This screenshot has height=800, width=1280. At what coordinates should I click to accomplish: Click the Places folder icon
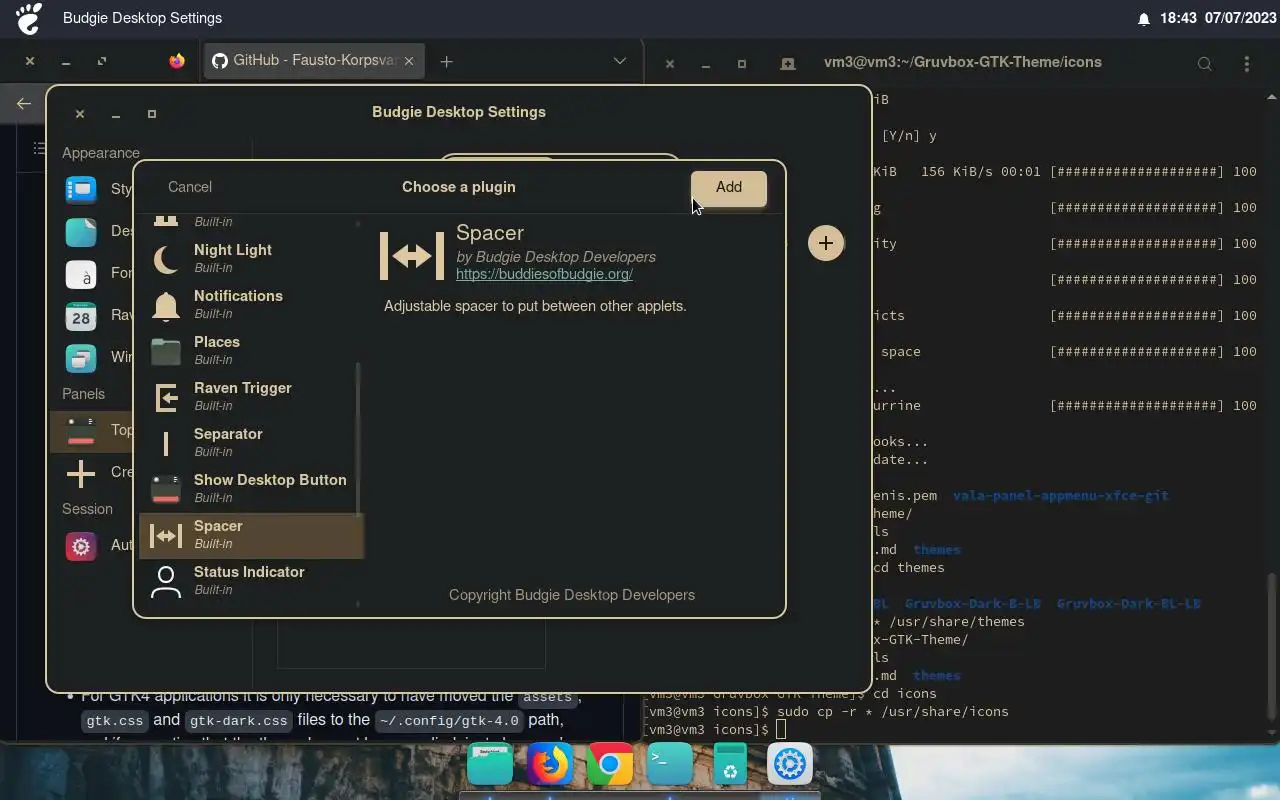pos(166,352)
